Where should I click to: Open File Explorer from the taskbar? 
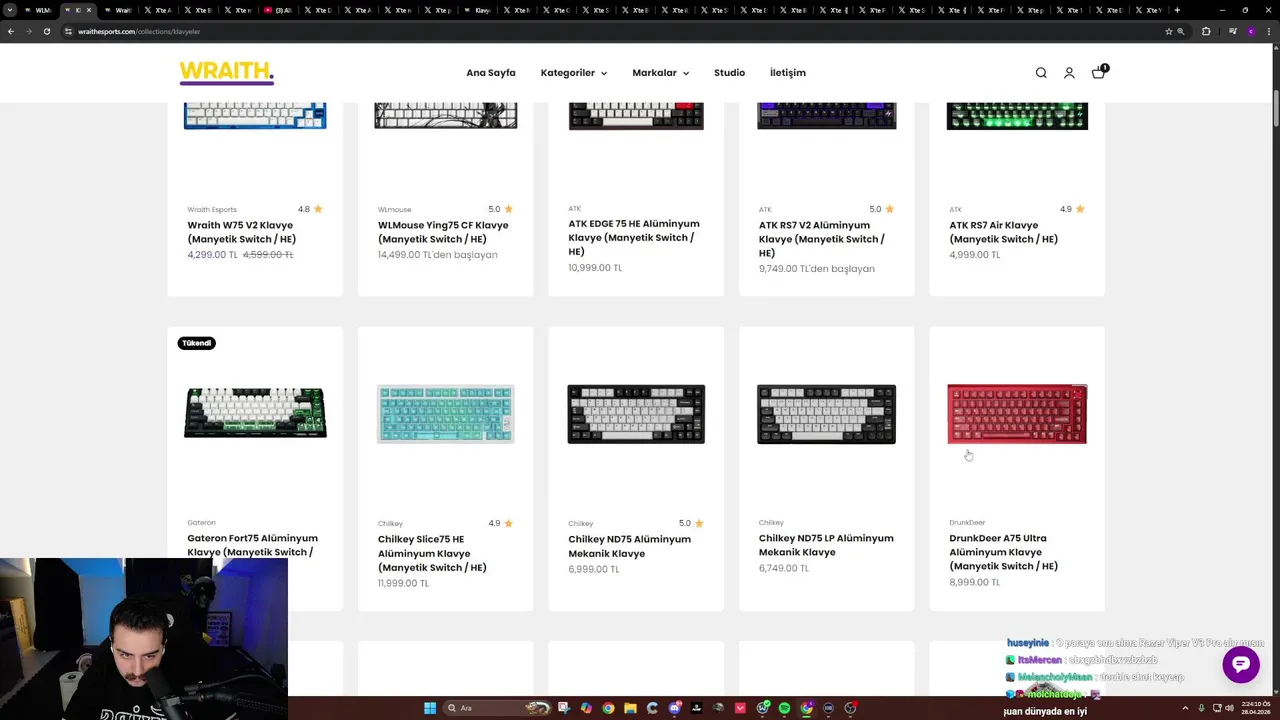tap(630, 708)
